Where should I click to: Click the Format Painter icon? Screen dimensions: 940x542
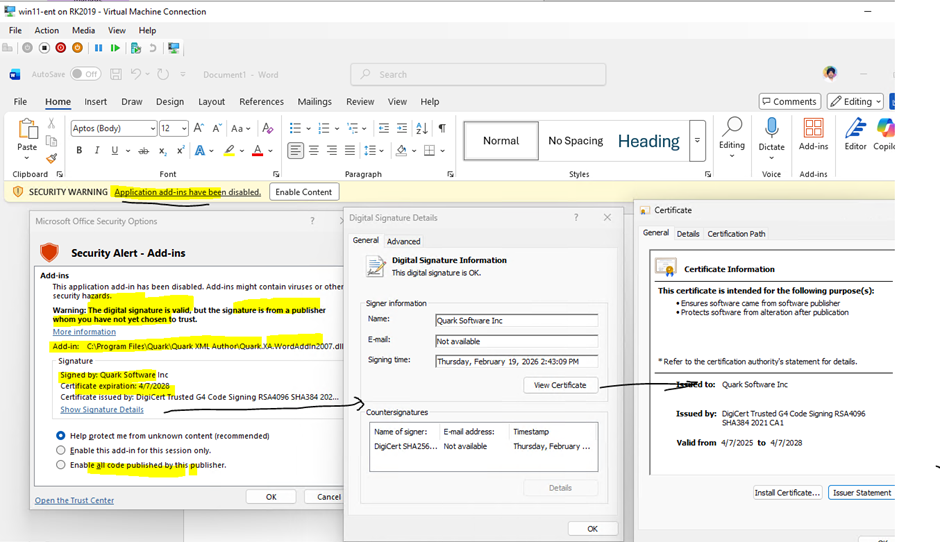click(52, 158)
